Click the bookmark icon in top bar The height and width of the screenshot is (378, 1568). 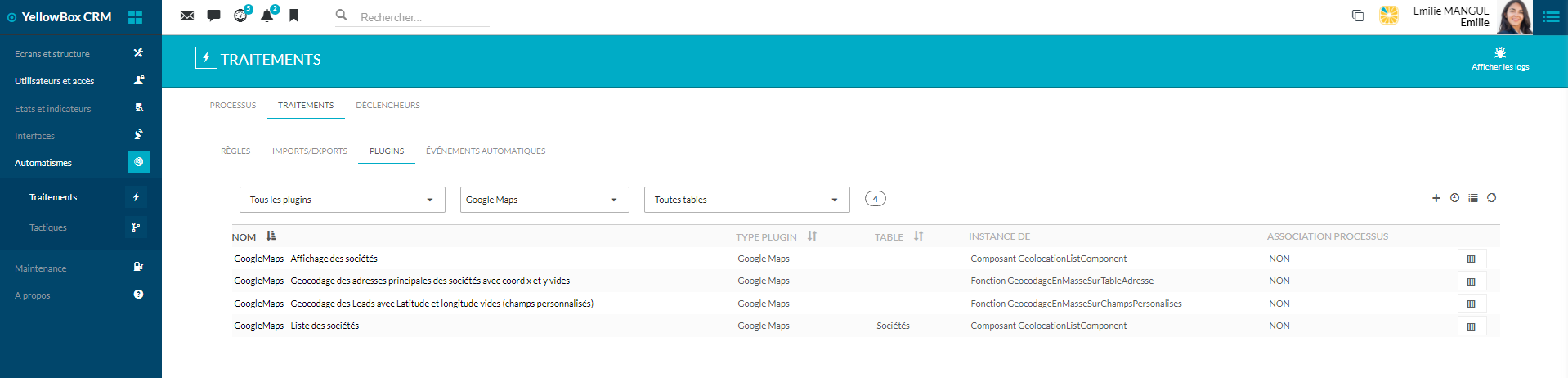(293, 16)
